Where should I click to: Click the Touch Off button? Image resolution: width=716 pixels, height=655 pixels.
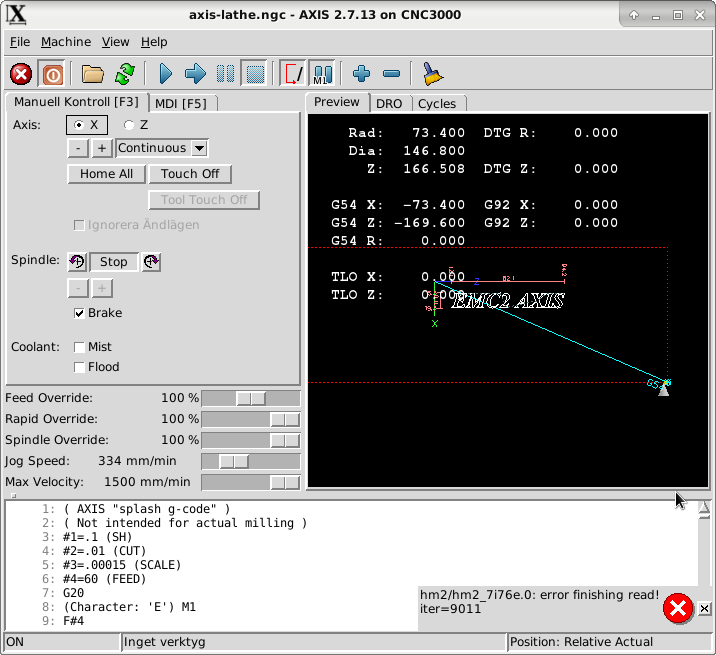tap(190, 174)
